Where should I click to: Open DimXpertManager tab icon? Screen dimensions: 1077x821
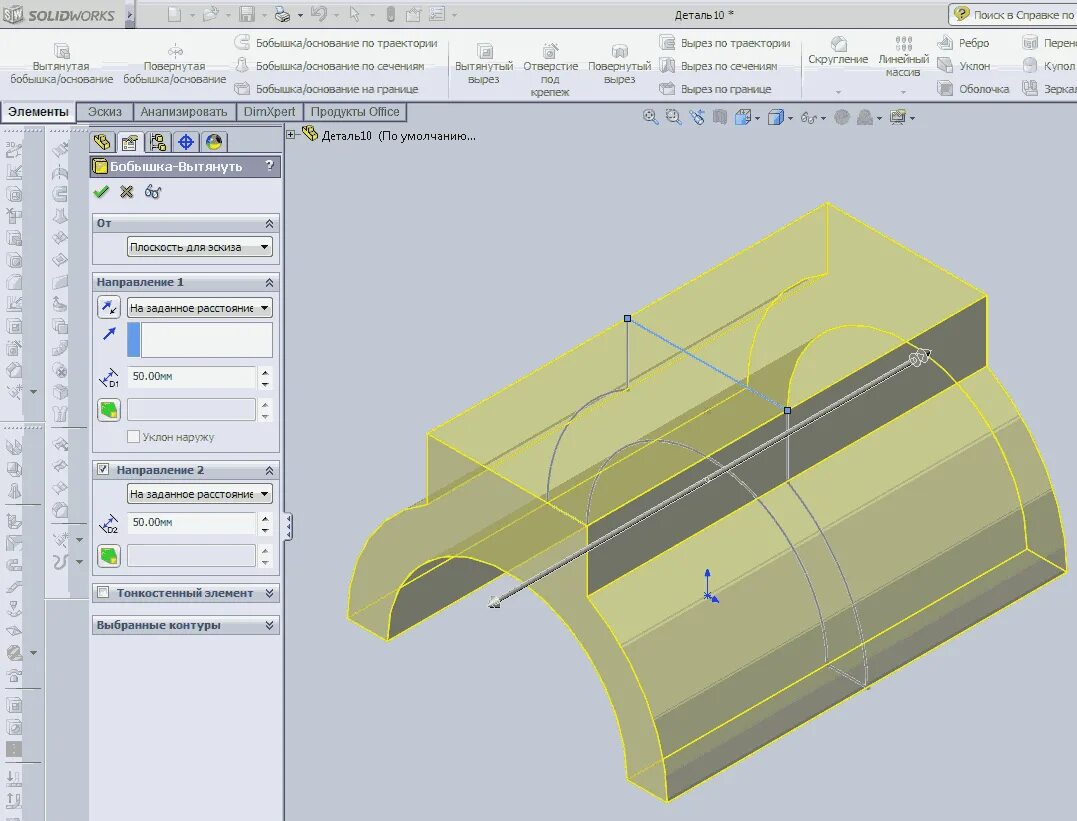click(x=185, y=142)
